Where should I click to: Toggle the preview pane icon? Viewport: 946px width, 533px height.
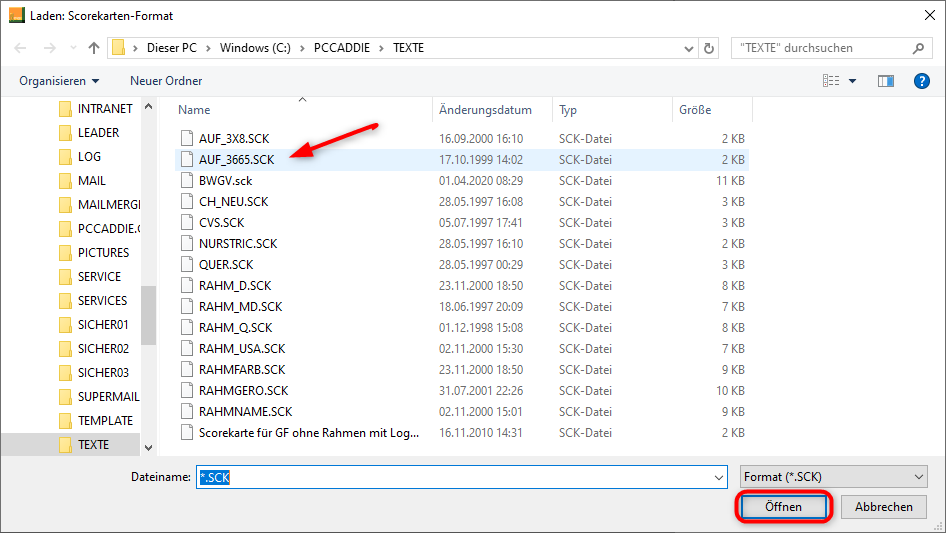885,80
